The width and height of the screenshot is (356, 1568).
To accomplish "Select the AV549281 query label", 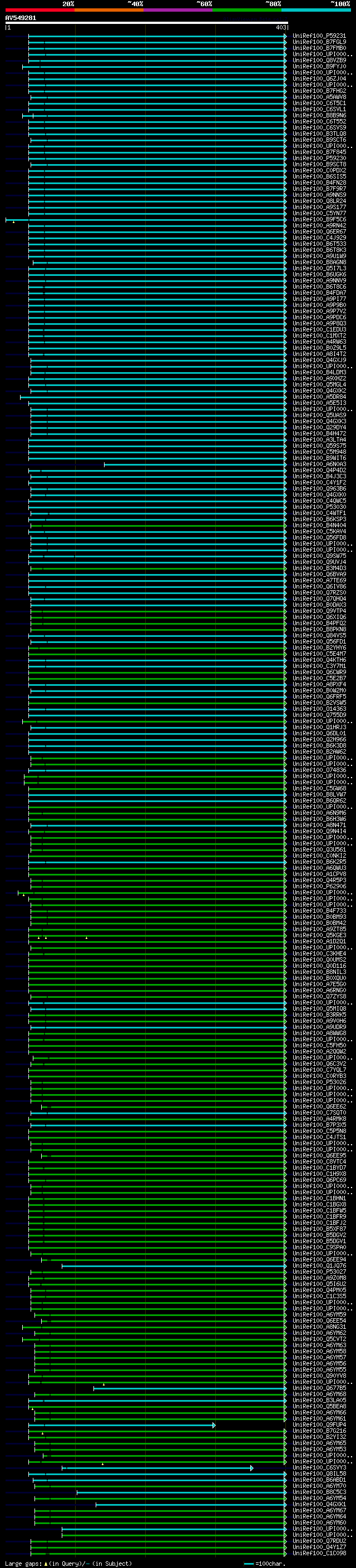I will [x=21, y=18].
